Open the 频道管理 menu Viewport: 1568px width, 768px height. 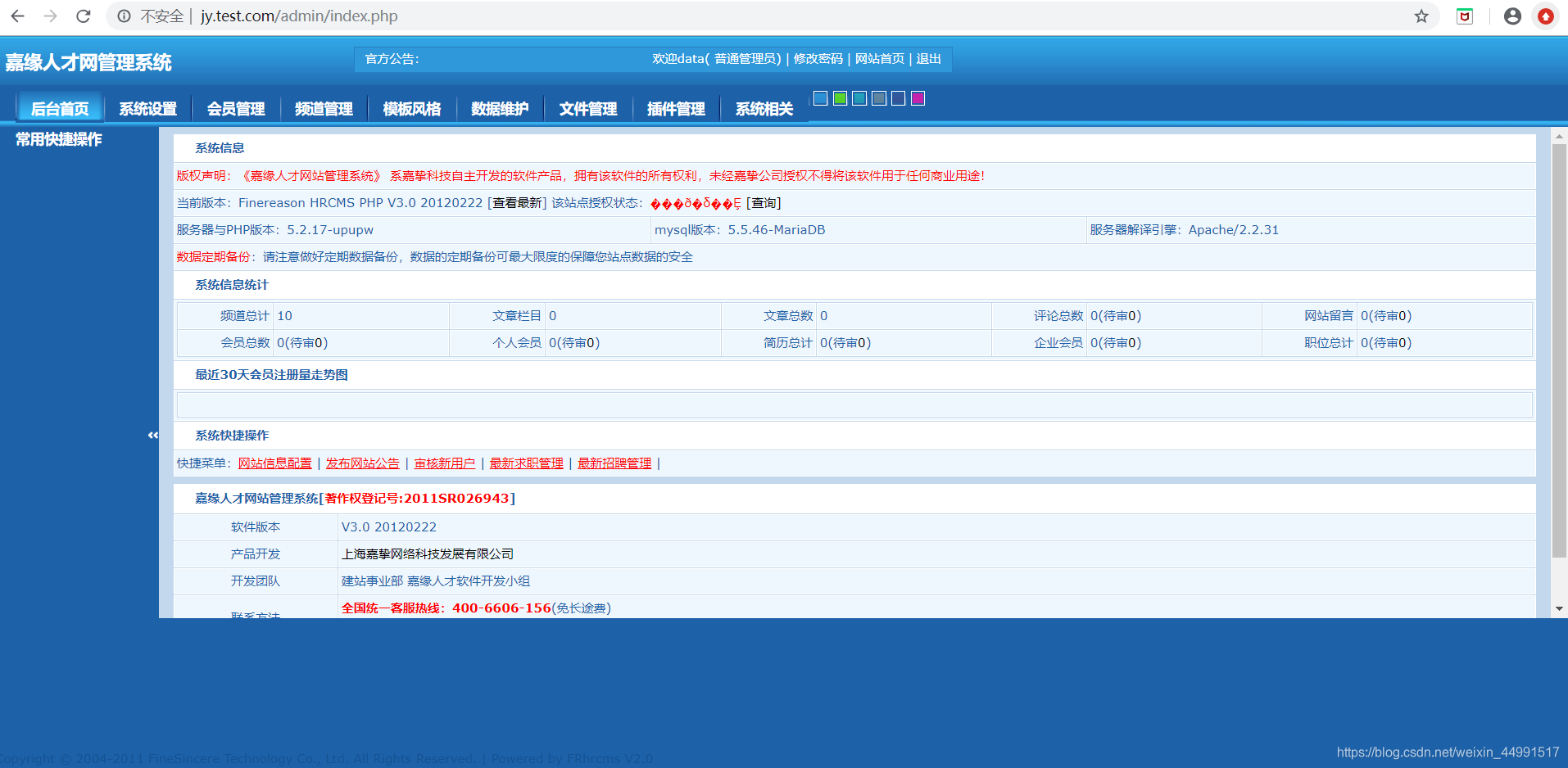pos(324,109)
